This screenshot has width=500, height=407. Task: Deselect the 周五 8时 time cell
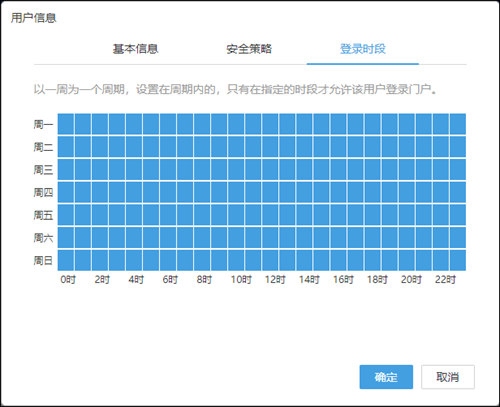click(202, 215)
